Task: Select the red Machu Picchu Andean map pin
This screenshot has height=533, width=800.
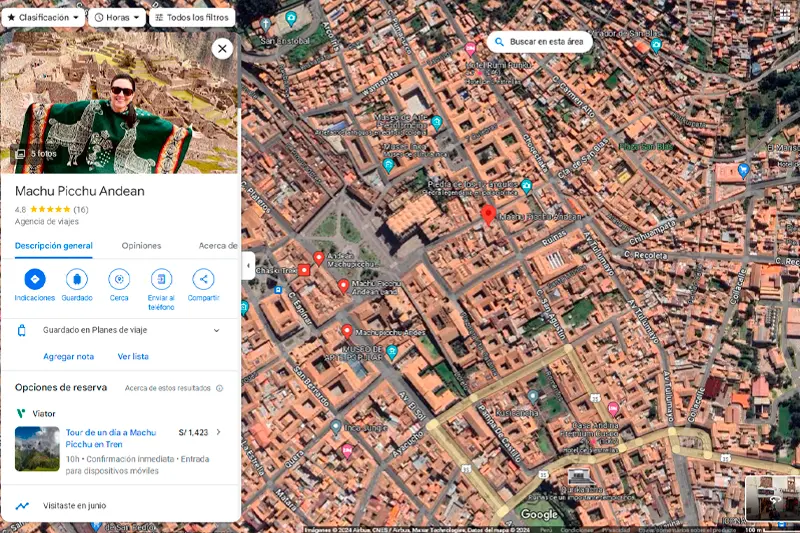Action: click(x=488, y=214)
